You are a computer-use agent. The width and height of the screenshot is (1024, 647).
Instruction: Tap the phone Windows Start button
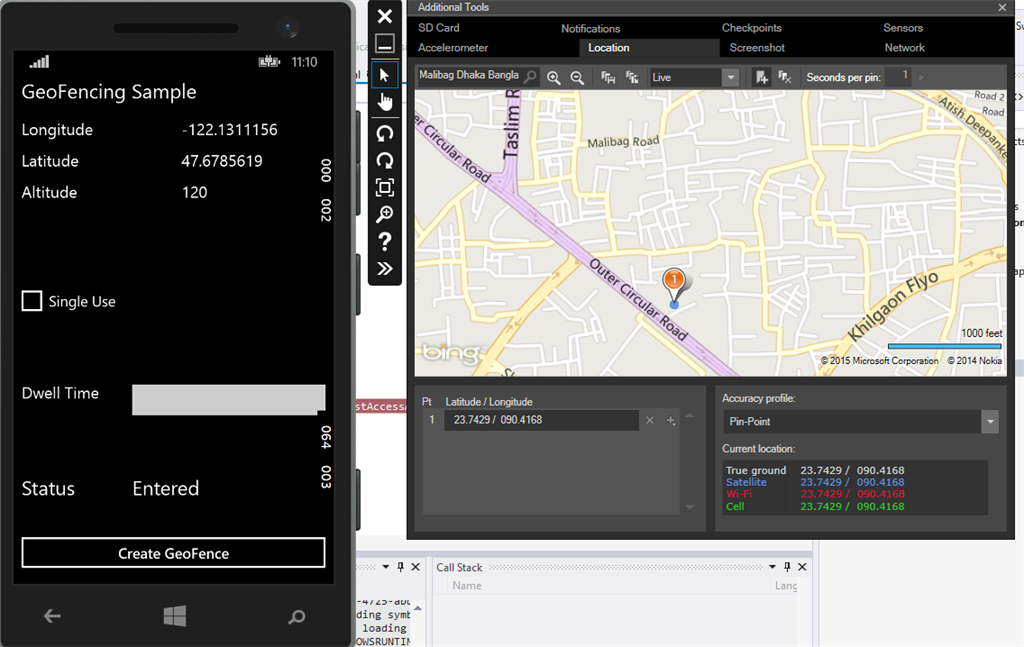click(x=174, y=616)
